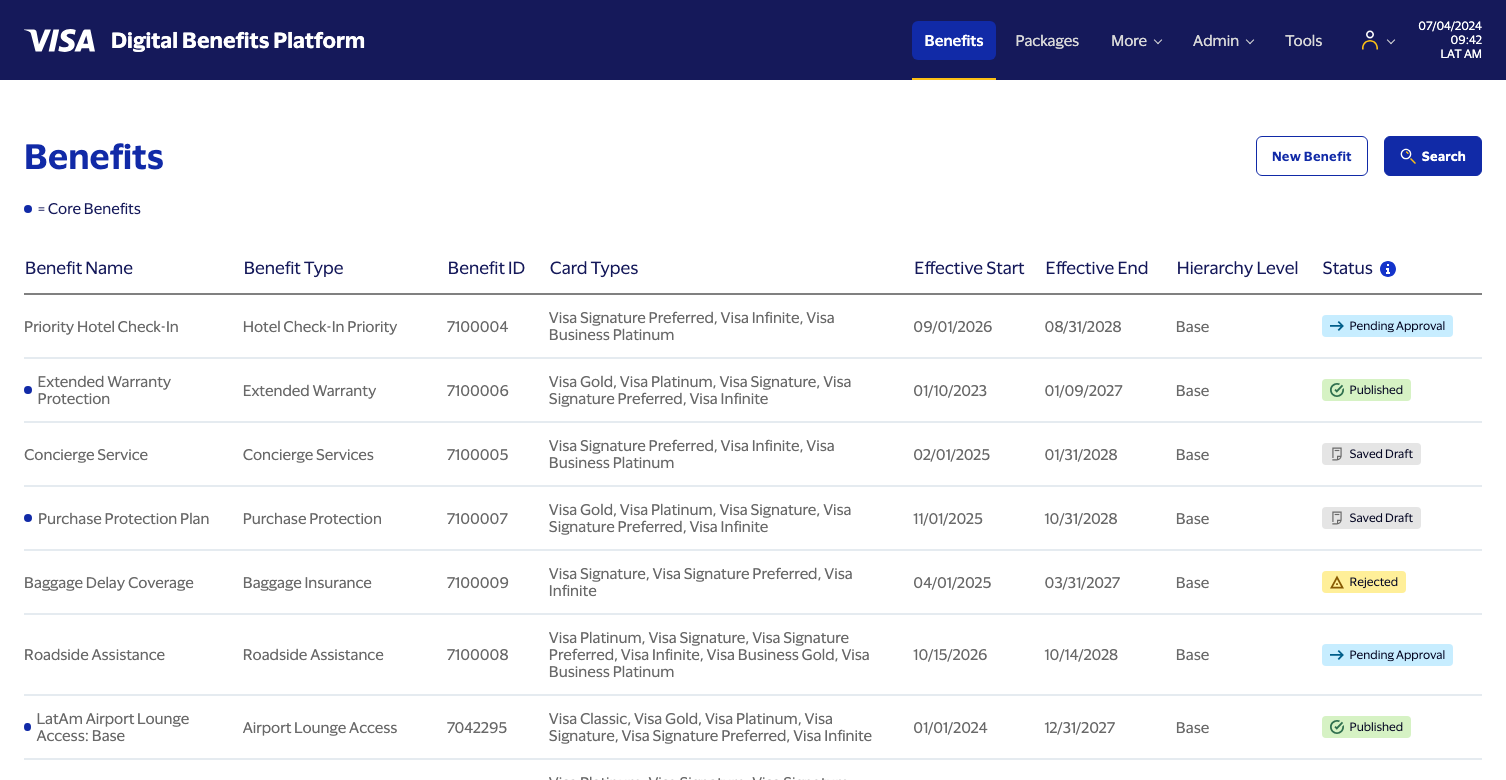
Task: Click Published badge for LatAm Airport Lounge
Action: [x=1366, y=727]
